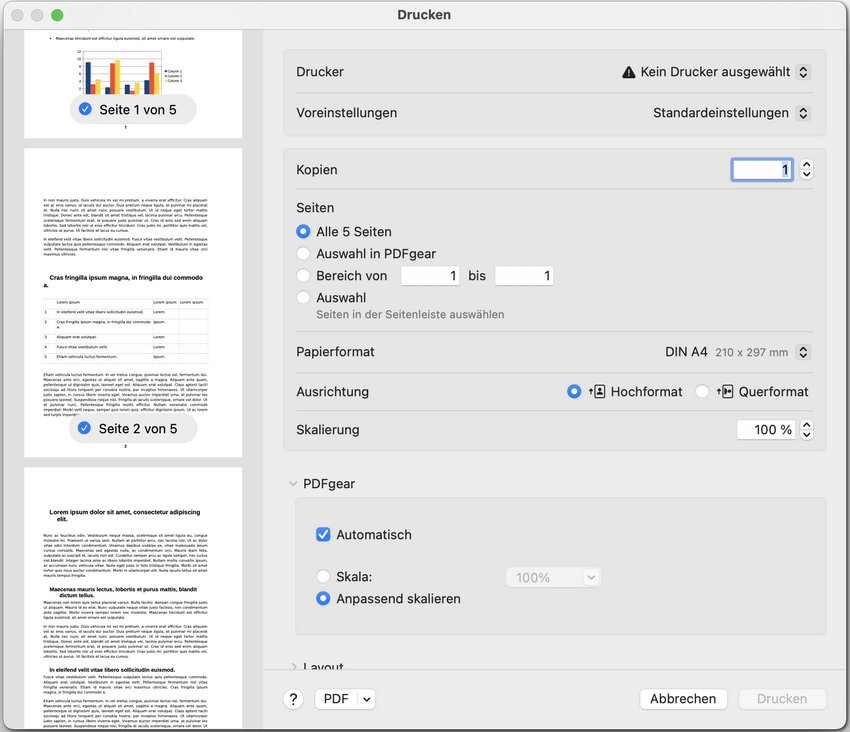Choose Auswahl in PDFgear page option
This screenshot has height=732, width=850.
pyautogui.click(x=304, y=253)
